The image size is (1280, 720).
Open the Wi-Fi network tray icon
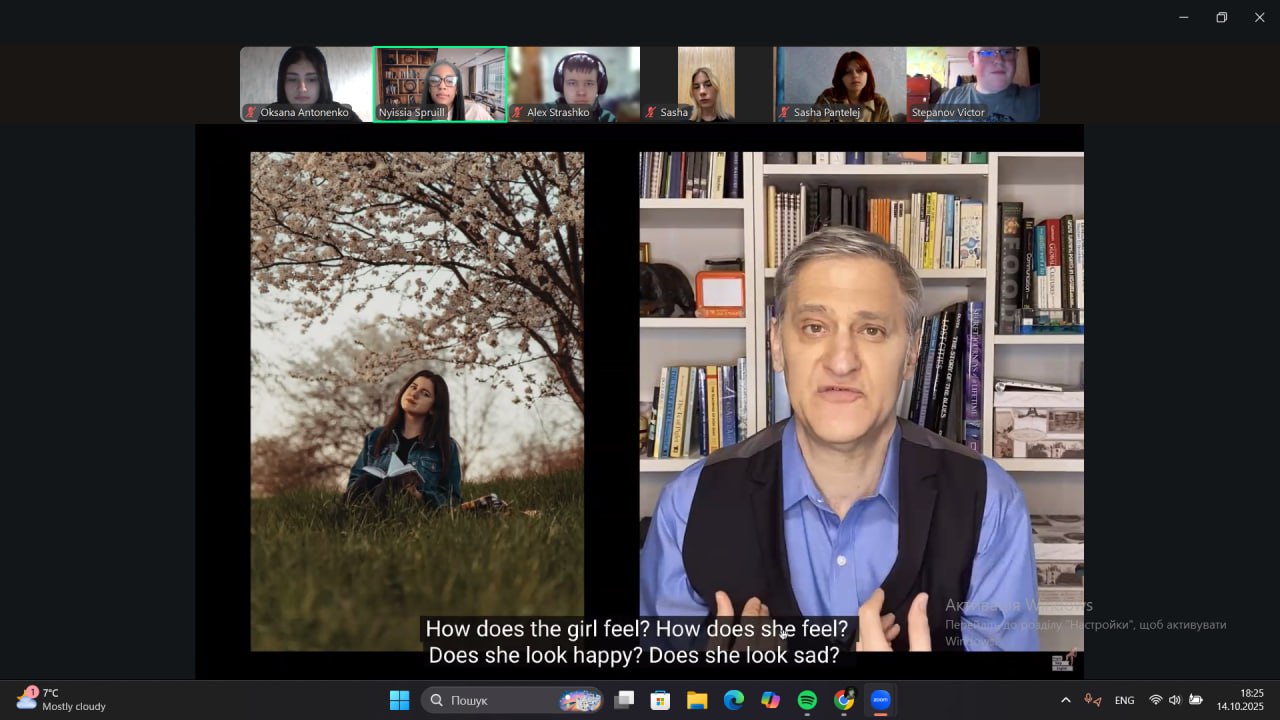click(x=1155, y=700)
